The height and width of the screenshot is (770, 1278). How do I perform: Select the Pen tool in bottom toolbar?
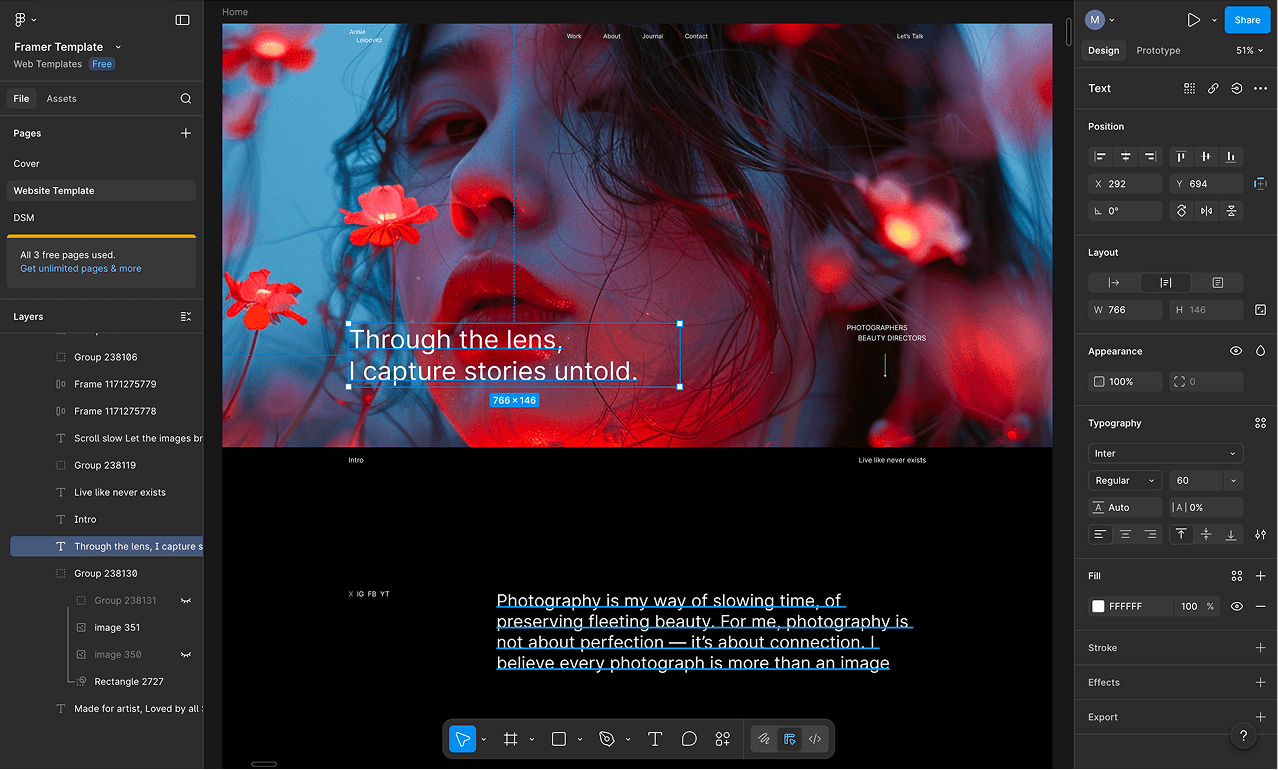[606, 739]
